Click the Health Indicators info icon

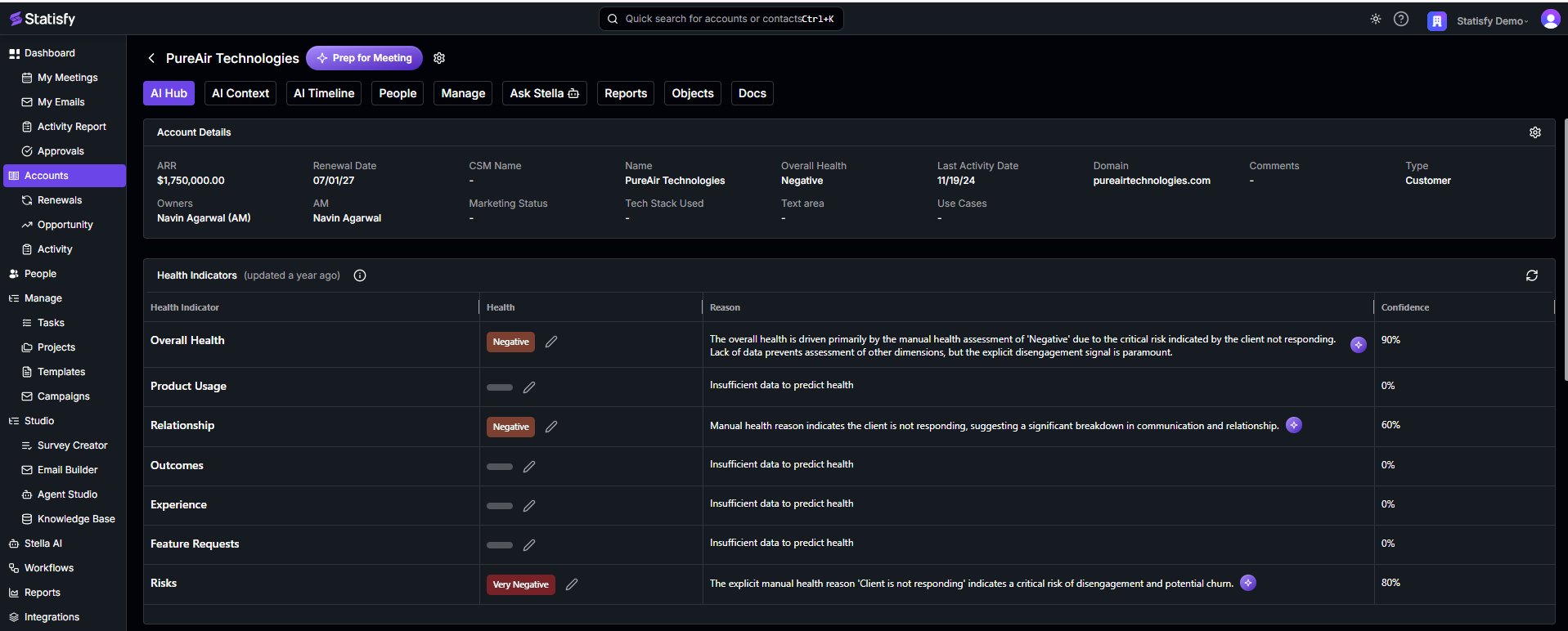tap(360, 275)
